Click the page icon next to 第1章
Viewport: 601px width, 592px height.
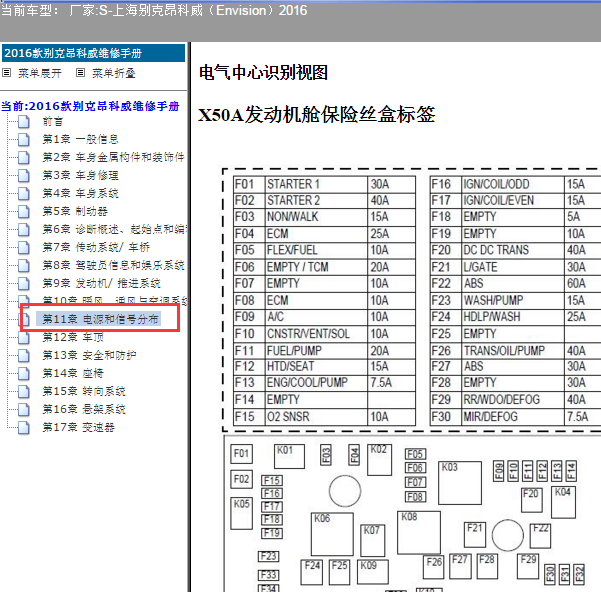[24, 139]
